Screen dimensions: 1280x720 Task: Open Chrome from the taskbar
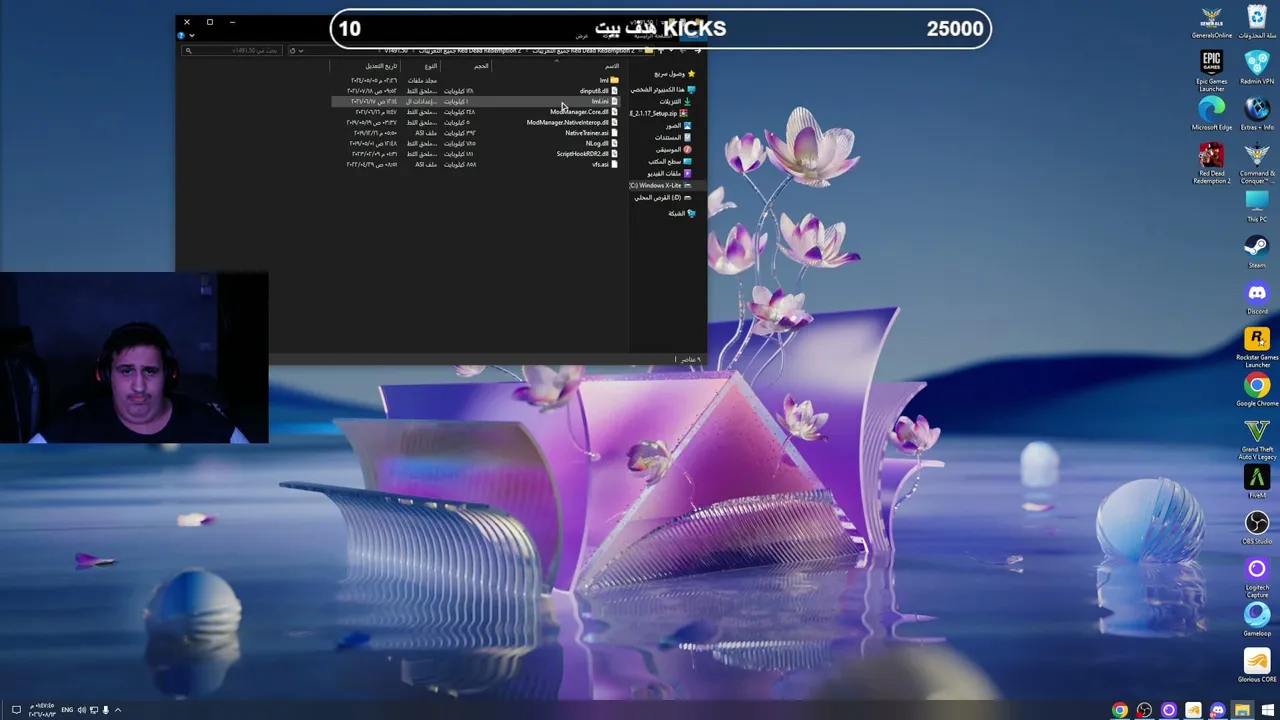click(1119, 710)
